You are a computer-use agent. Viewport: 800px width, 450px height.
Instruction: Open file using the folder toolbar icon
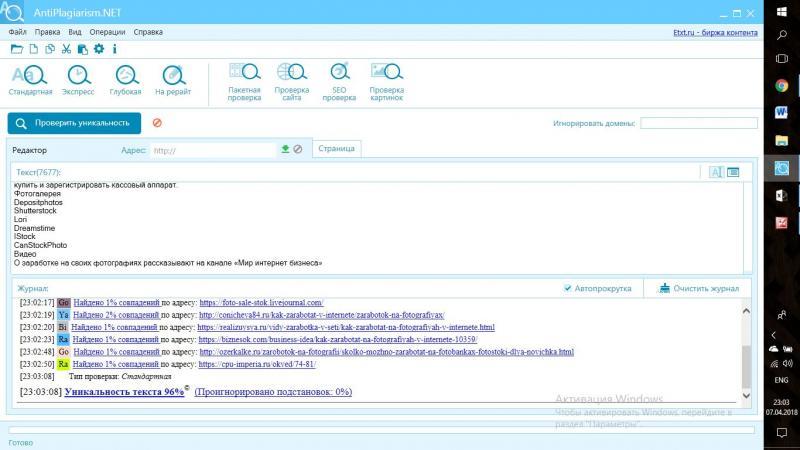point(17,49)
